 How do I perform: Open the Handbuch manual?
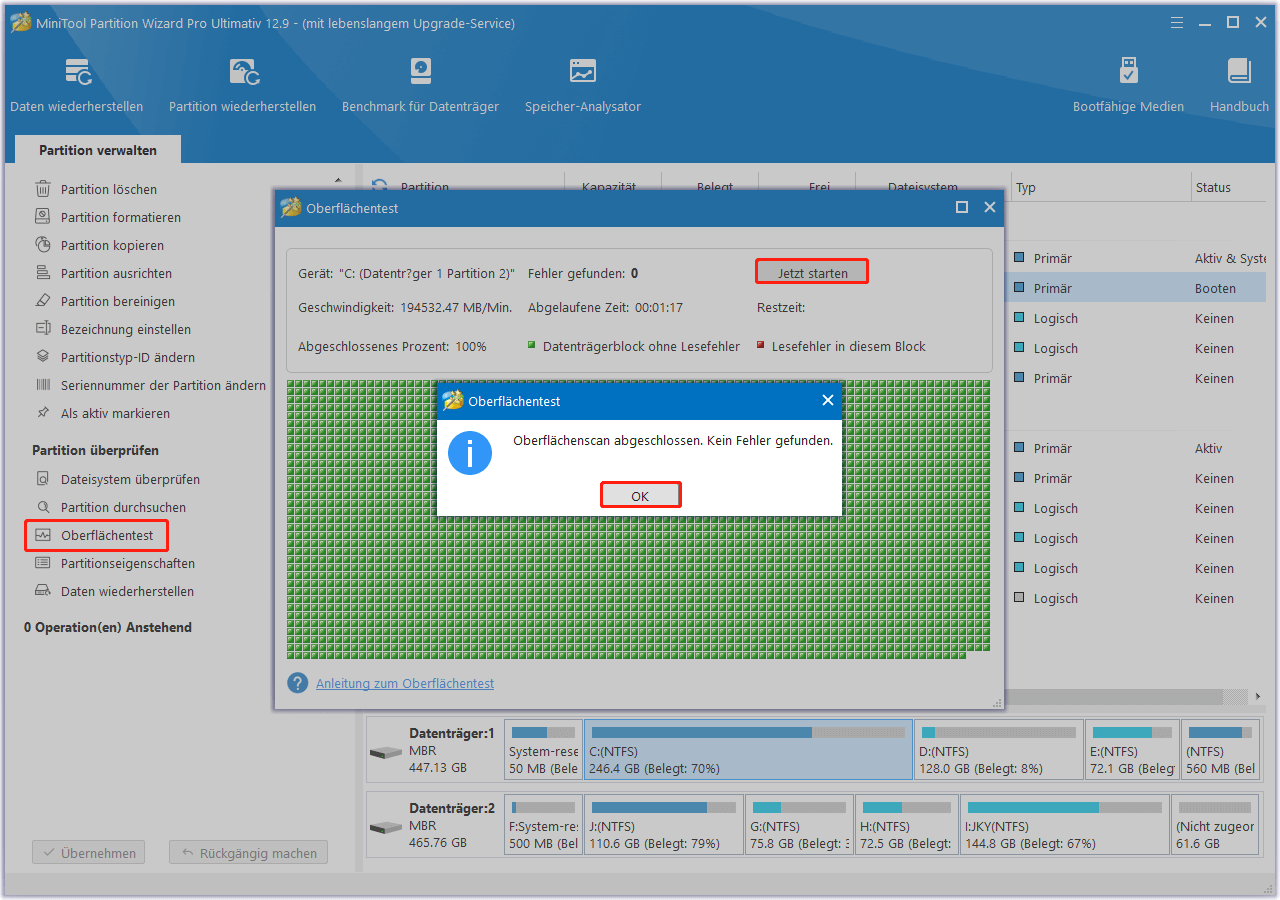click(x=1239, y=86)
